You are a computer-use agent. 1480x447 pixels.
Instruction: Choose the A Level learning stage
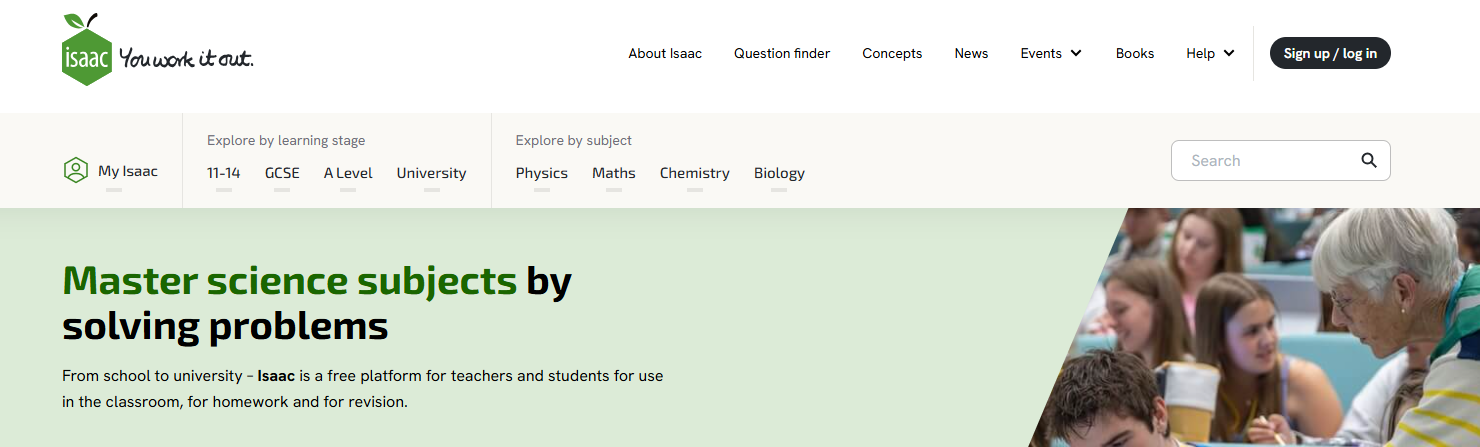(x=348, y=173)
